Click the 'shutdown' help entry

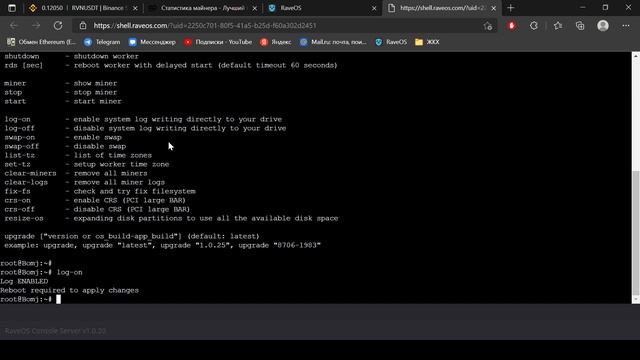point(22,56)
